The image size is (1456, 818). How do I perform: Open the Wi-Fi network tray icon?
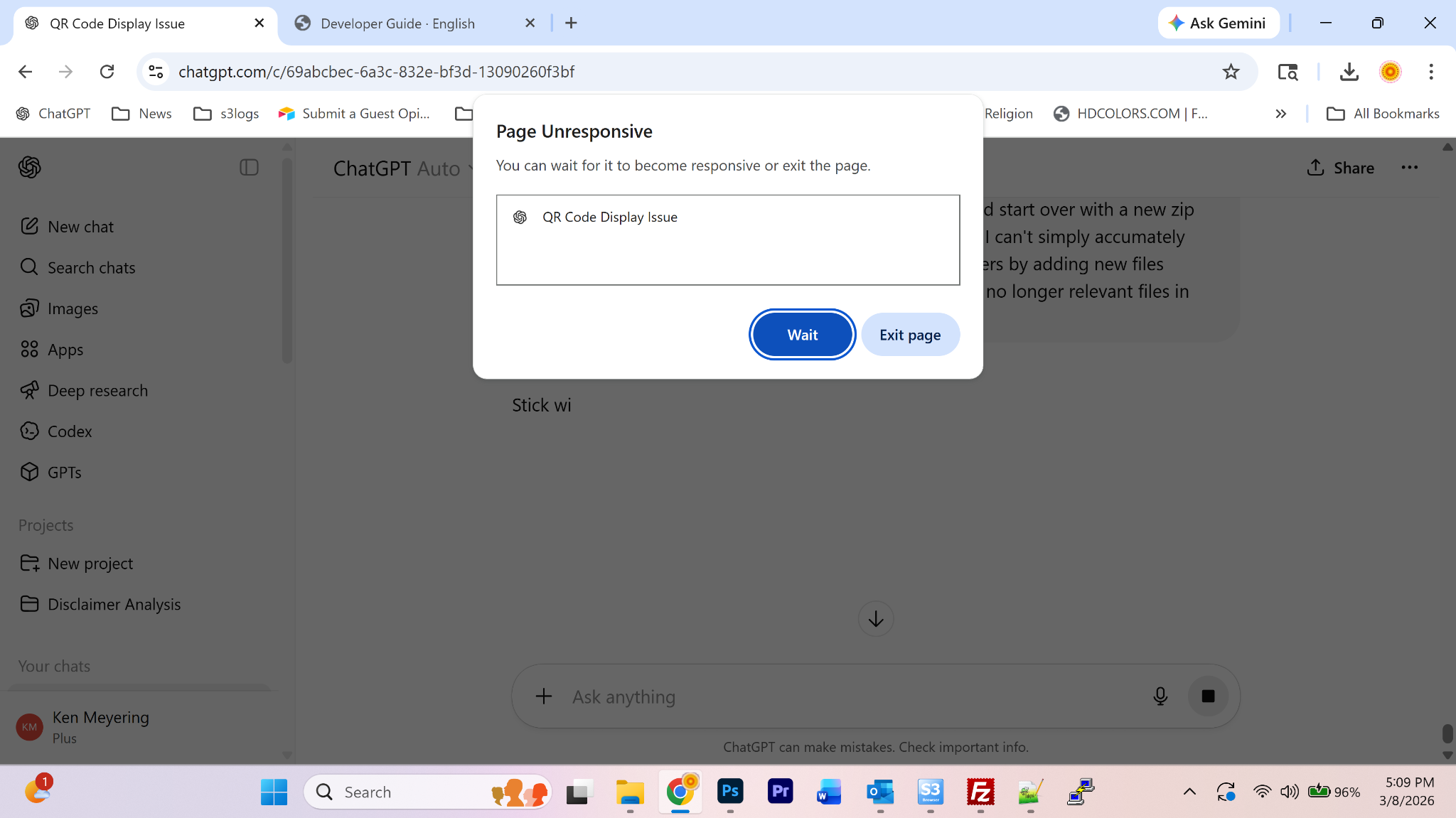tap(1262, 792)
